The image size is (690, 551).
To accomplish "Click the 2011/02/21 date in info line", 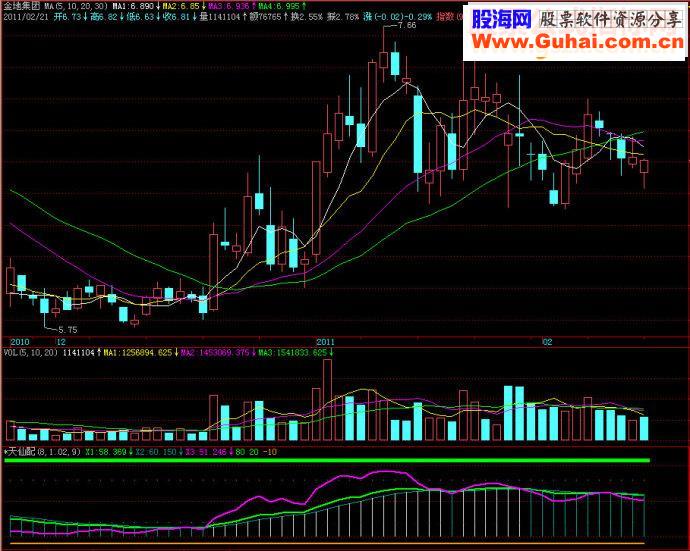I will 26,17.
